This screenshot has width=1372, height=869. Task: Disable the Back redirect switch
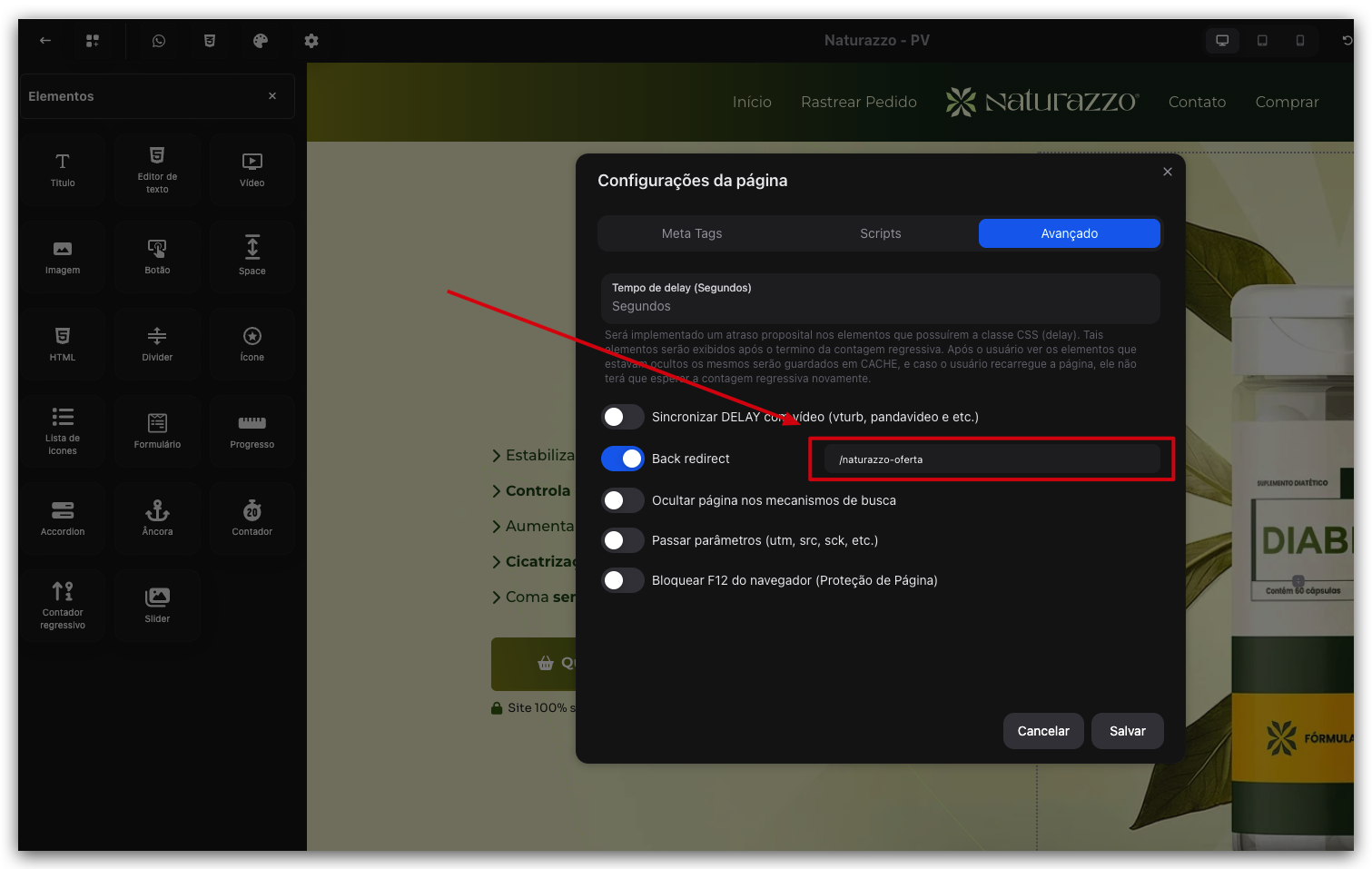(x=623, y=459)
